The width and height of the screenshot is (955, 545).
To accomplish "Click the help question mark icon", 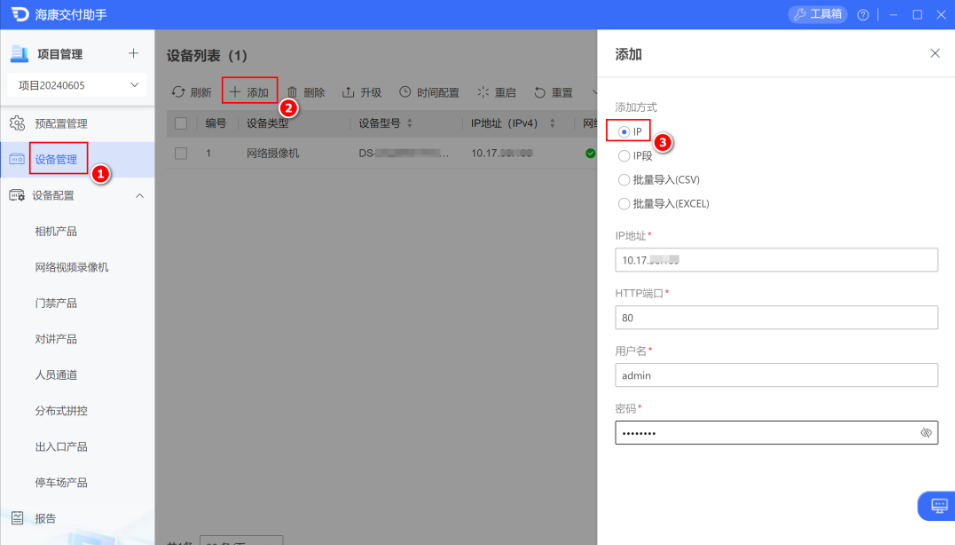I will [863, 15].
